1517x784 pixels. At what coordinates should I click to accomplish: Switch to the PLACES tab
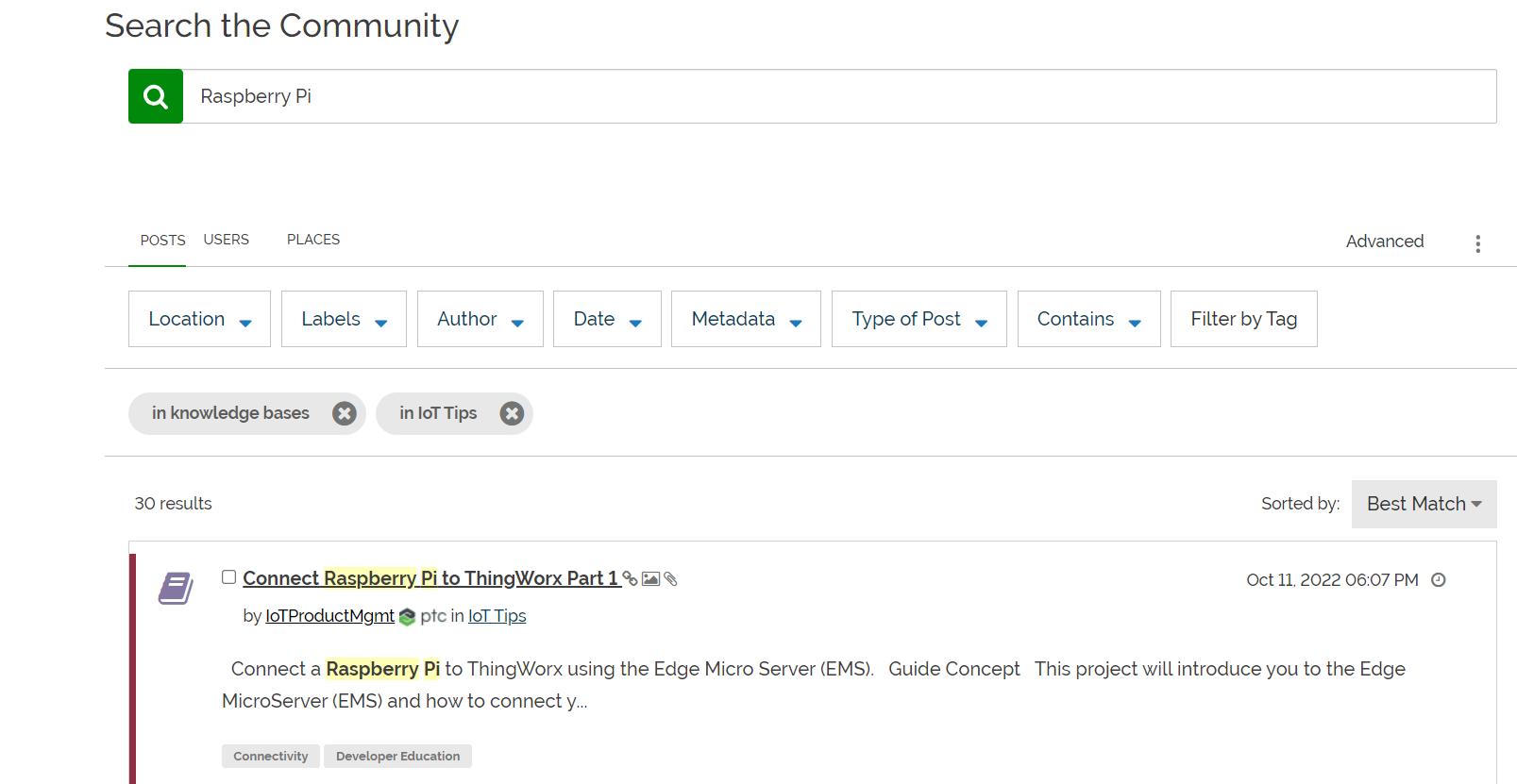[x=313, y=240]
